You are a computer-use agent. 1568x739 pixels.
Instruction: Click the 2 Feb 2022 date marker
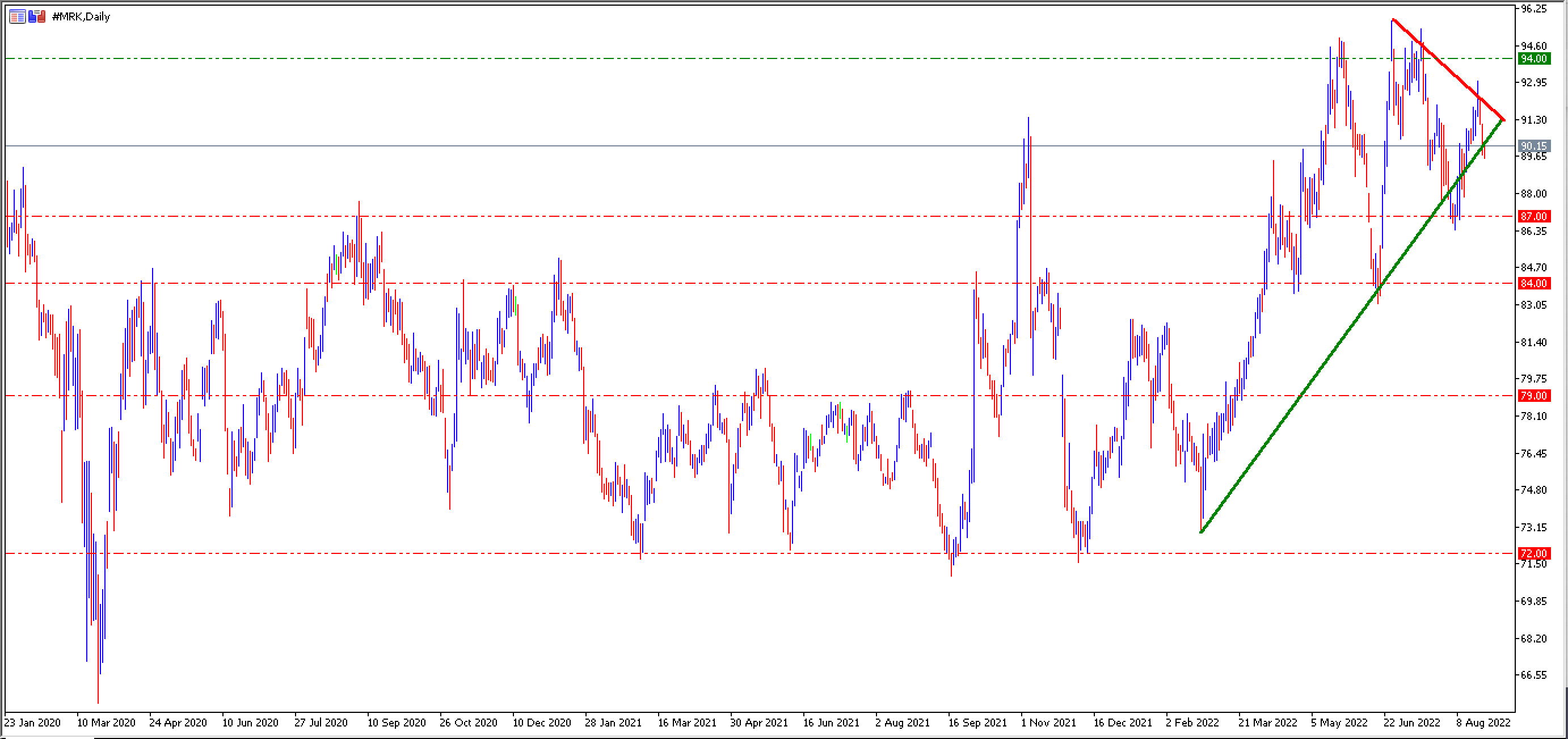(1192, 723)
